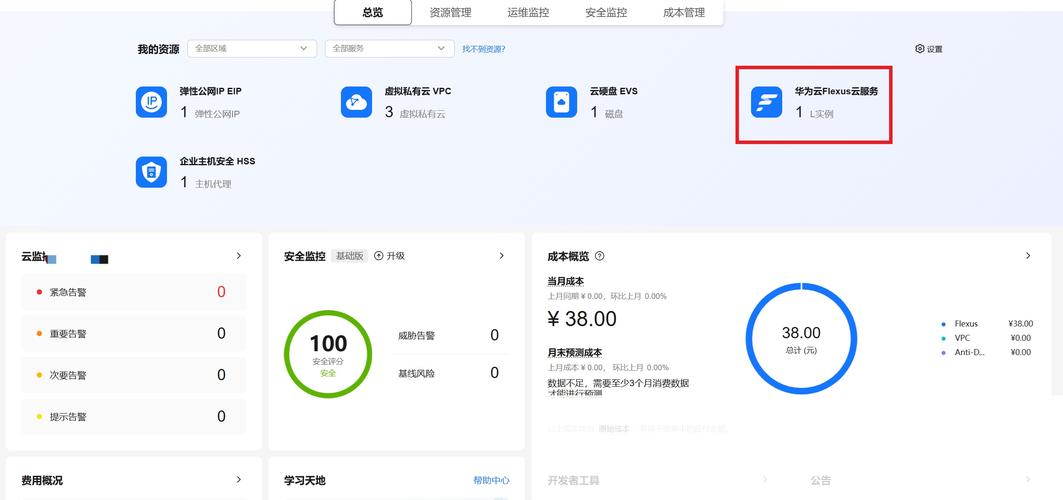
Task: Open the 紧急告警 alarm row
Action: [134, 293]
